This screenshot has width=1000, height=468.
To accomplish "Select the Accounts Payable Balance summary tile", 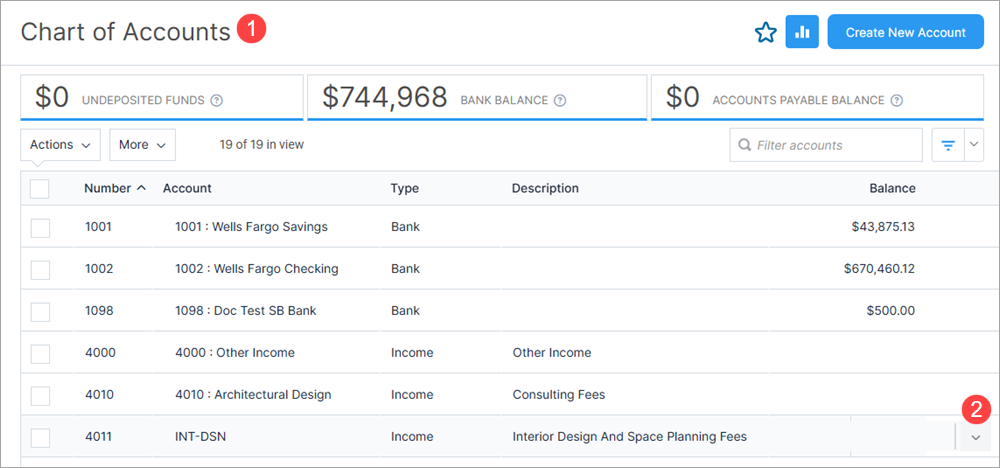I will [x=817, y=98].
